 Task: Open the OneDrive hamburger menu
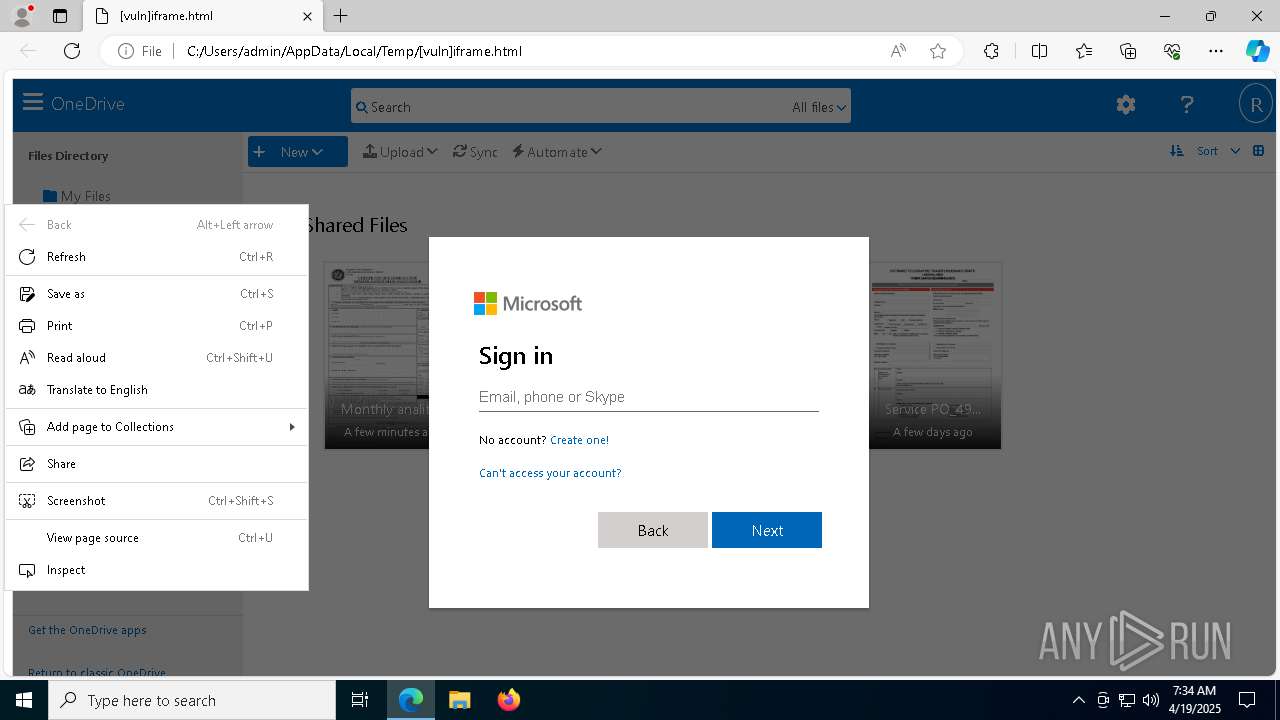point(32,103)
